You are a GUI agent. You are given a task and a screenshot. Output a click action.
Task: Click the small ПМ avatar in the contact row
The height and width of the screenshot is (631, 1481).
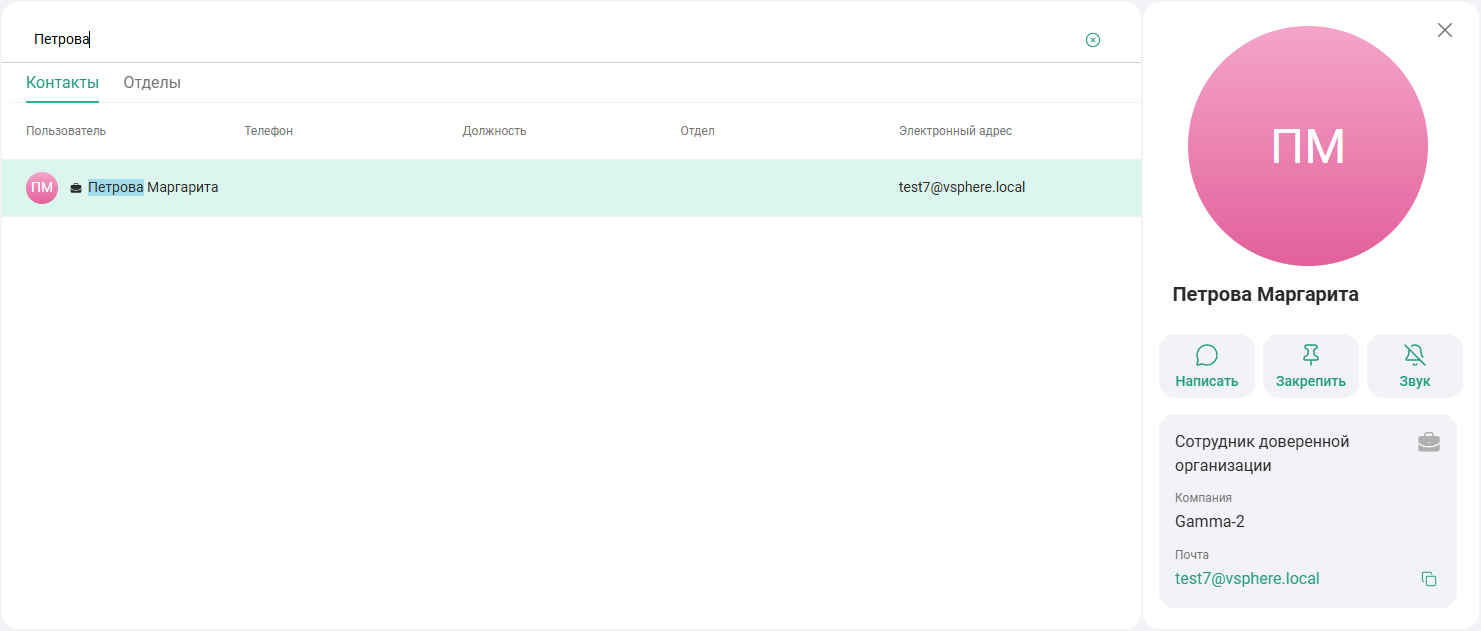[x=42, y=187]
